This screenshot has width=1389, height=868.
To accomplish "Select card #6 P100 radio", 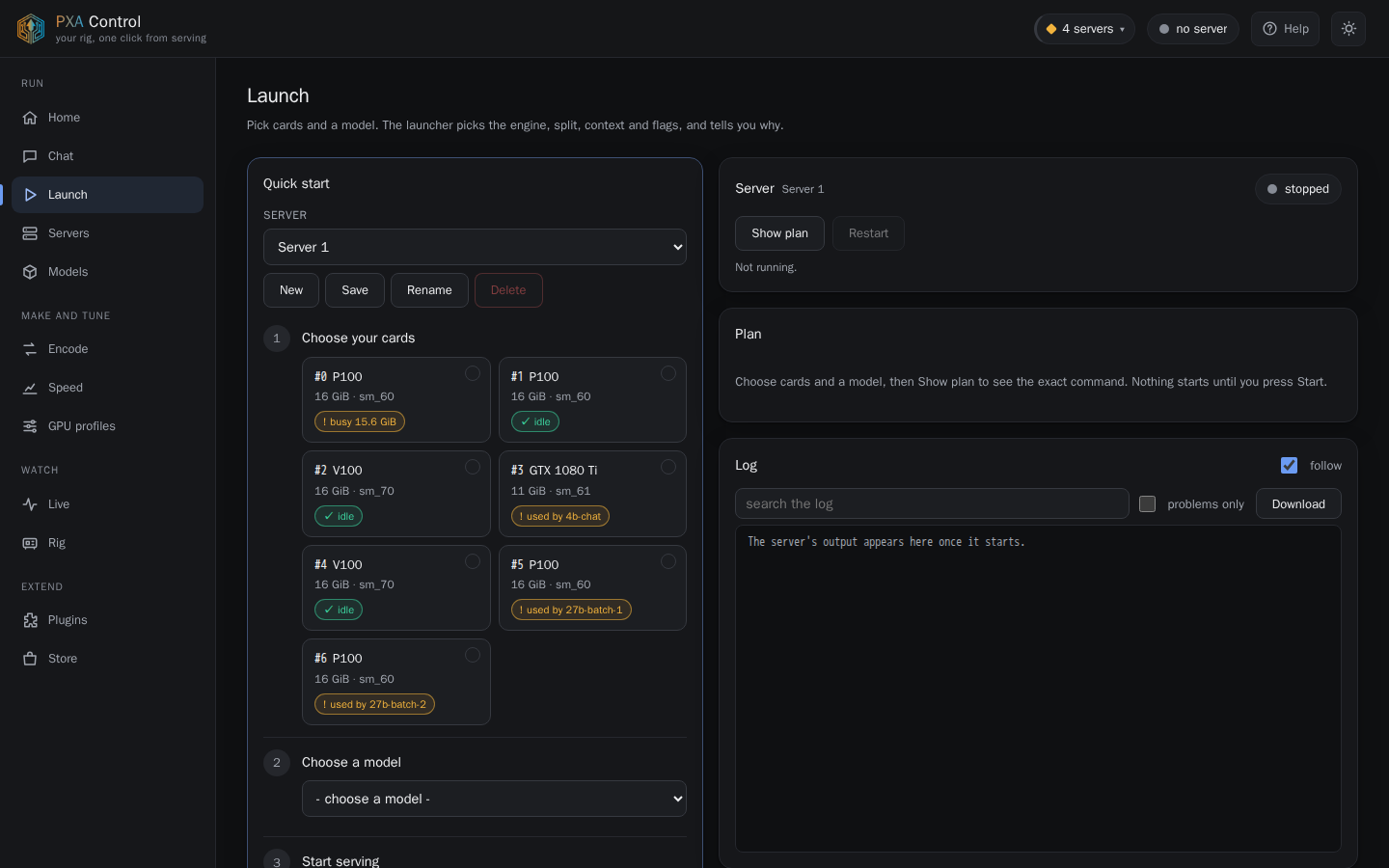I will coord(473,655).
